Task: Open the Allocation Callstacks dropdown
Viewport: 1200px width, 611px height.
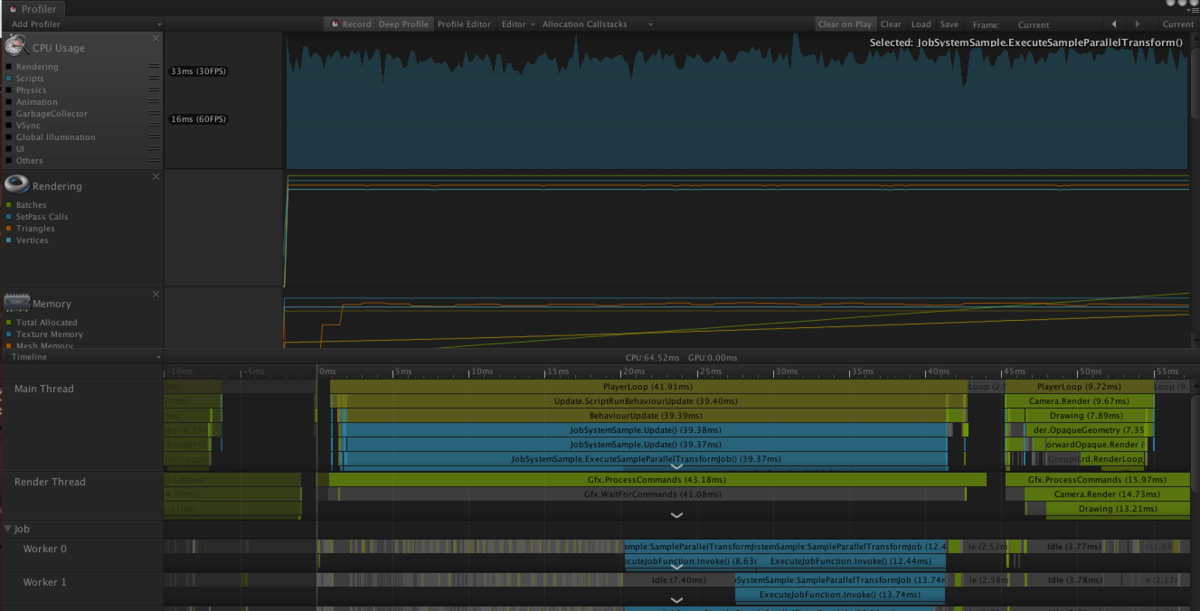Action: (x=597, y=24)
